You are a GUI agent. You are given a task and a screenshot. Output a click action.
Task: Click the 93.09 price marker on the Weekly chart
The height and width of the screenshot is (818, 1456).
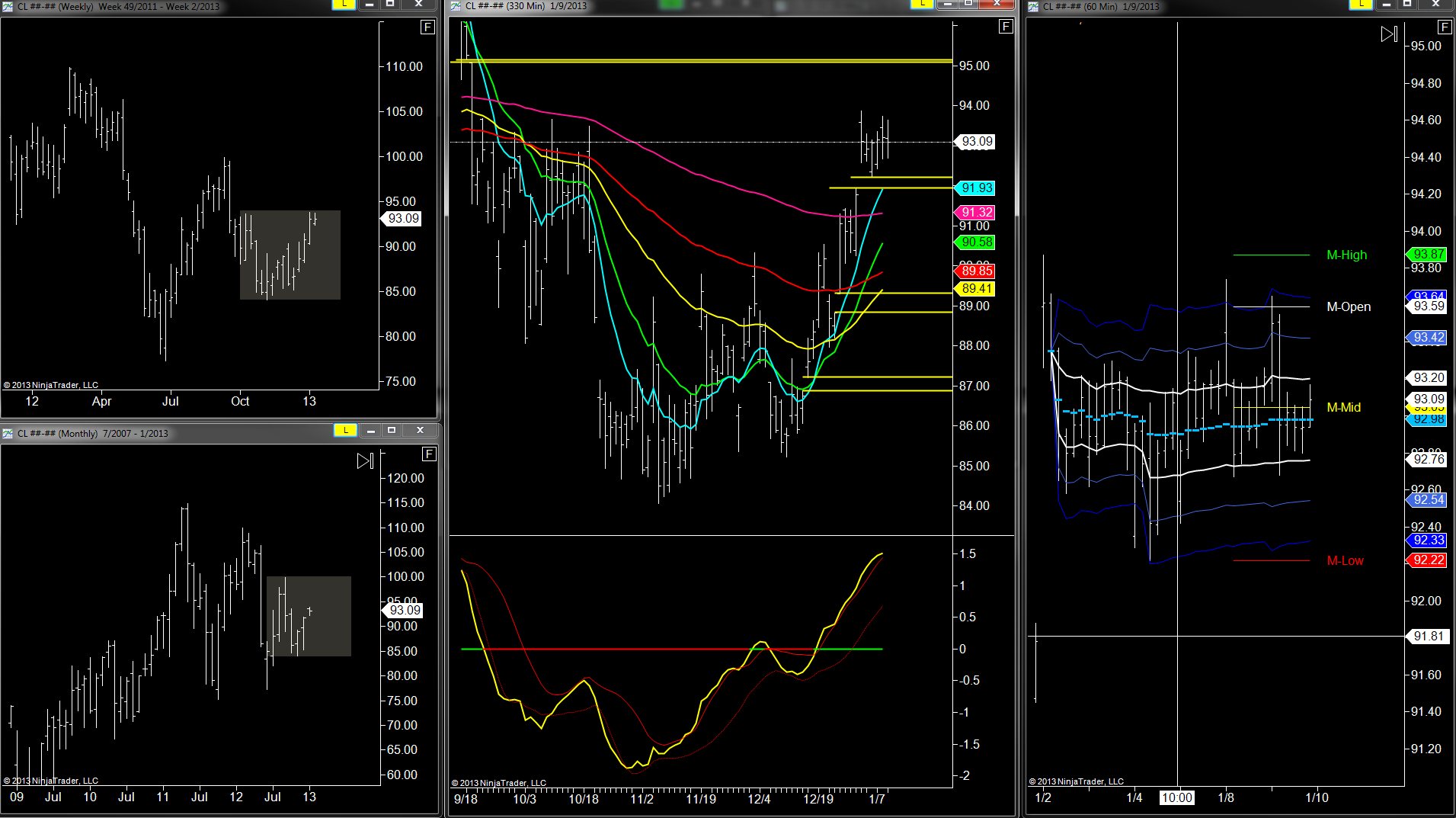pos(402,219)
